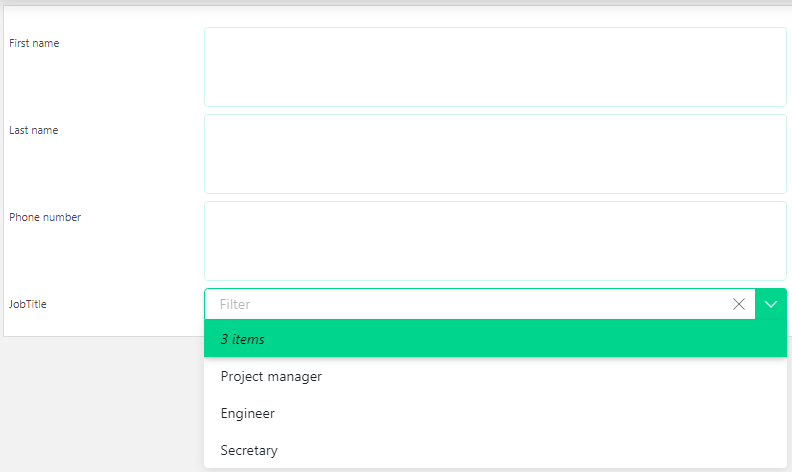Click the green '3 items' header row

496,338
